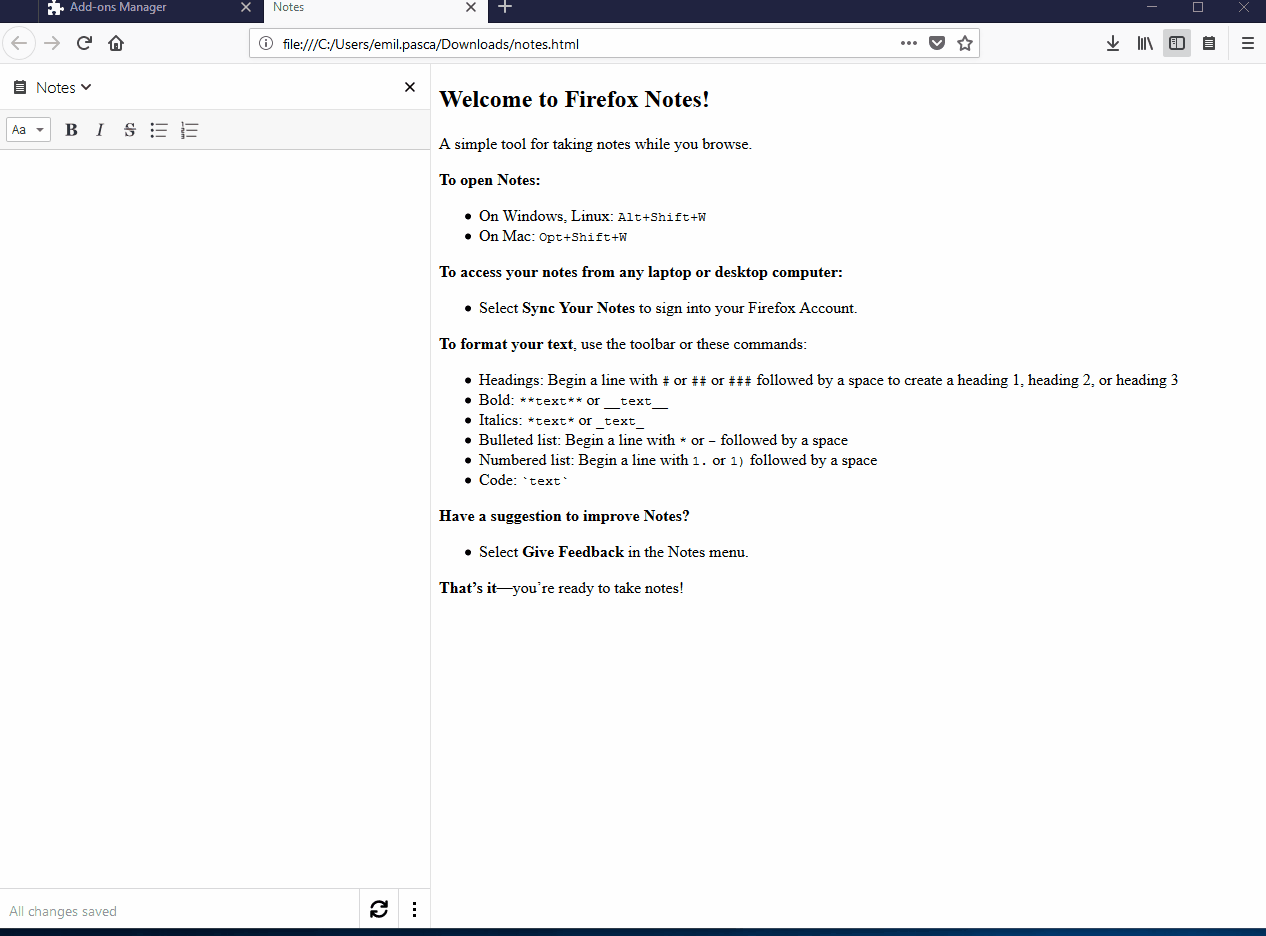This screenshot has width=1266, height=936.
Task: Click 'Have a suggestion to improve Notes?' text
Action: [564, 516]
